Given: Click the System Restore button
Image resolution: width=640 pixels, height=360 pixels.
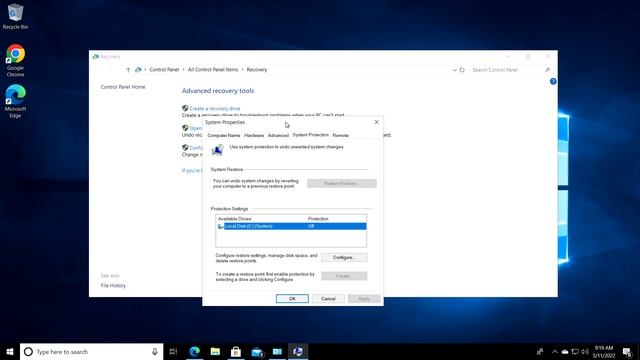Looking at the screenshot, I should point(342,183).
